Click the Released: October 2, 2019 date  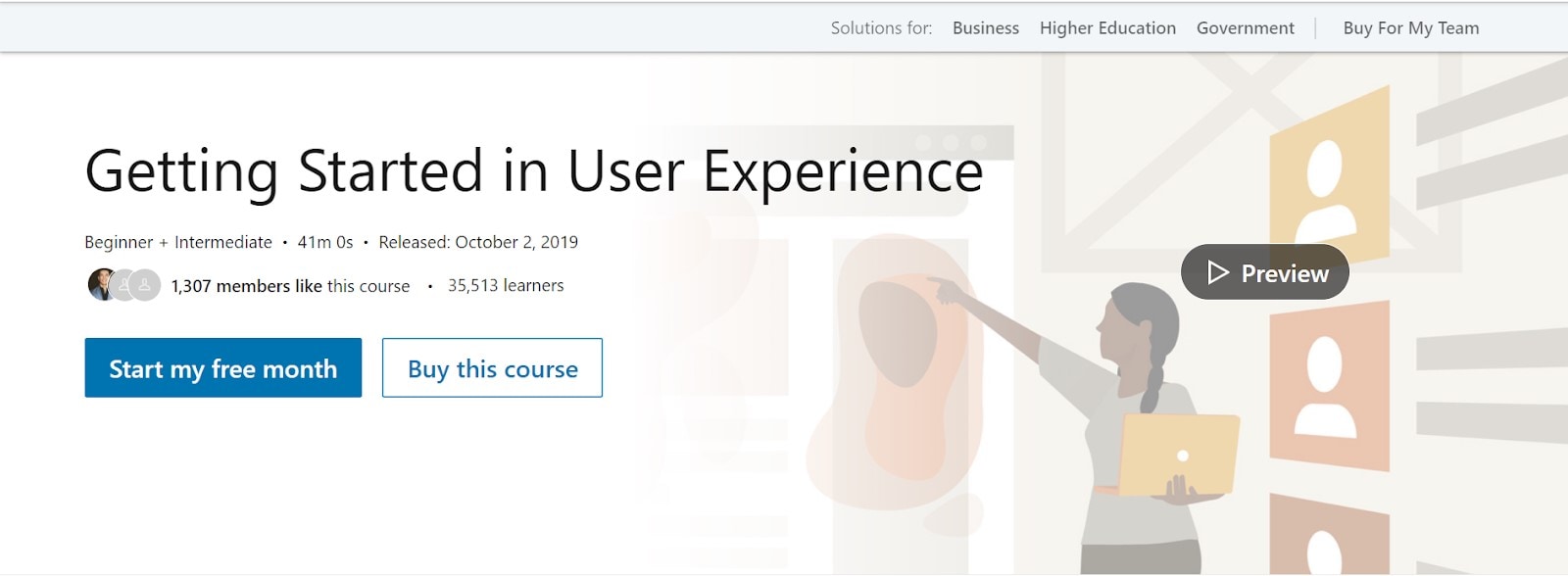(478, 242)
